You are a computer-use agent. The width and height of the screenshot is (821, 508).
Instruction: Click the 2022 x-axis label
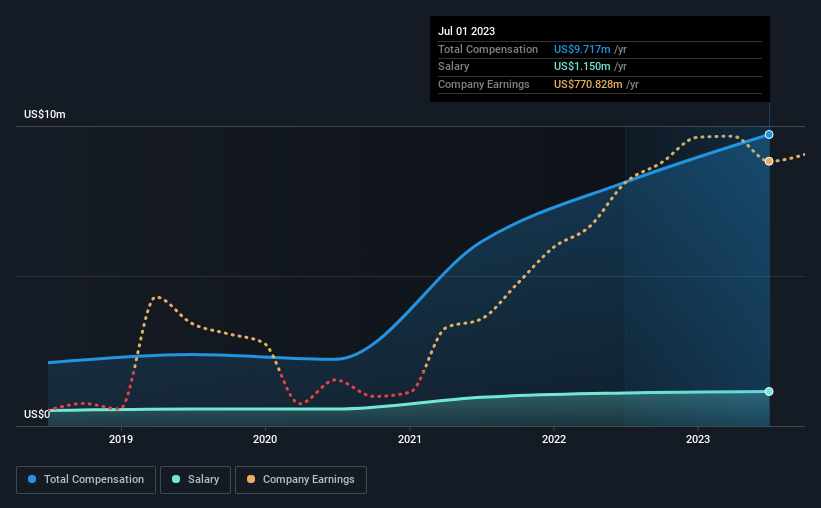[554, 439]
